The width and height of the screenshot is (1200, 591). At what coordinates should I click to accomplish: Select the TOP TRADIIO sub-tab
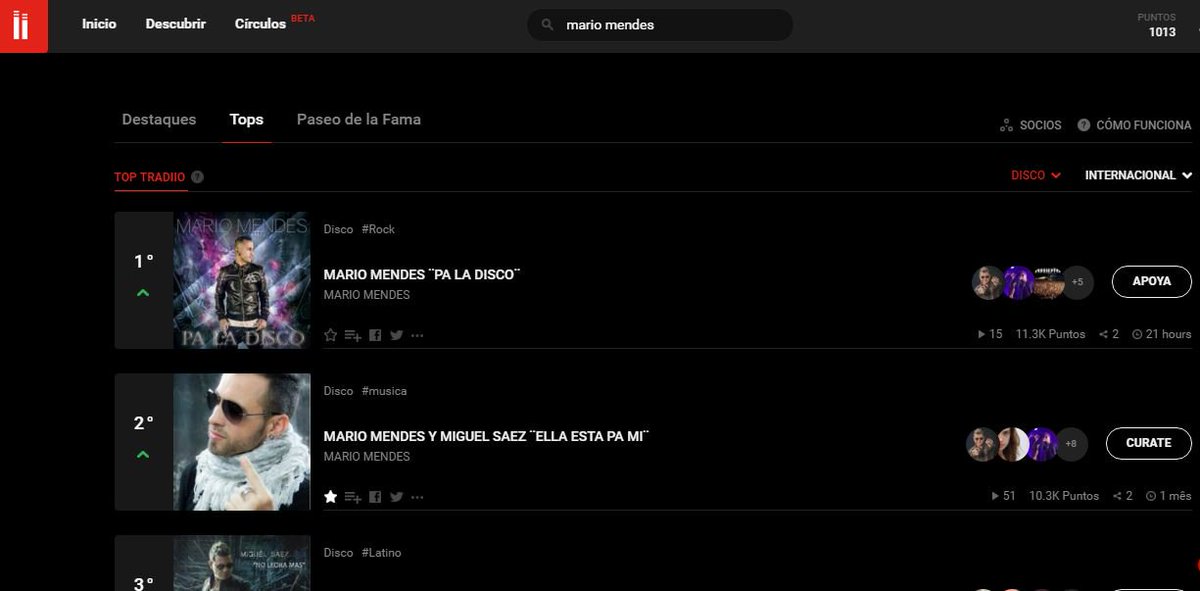tap(150, 177)
